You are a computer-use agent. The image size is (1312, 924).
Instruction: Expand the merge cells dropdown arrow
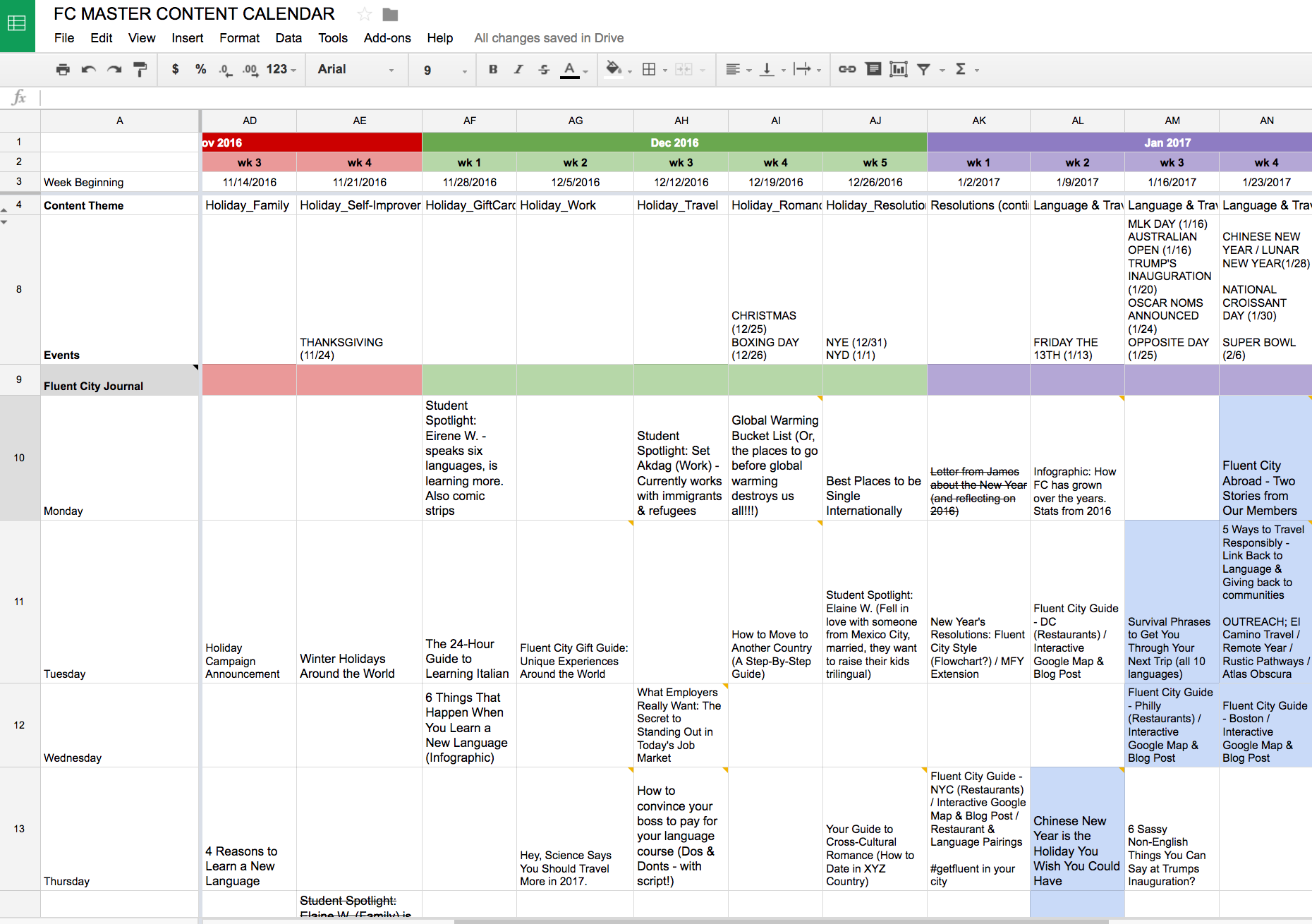[703, 71]
